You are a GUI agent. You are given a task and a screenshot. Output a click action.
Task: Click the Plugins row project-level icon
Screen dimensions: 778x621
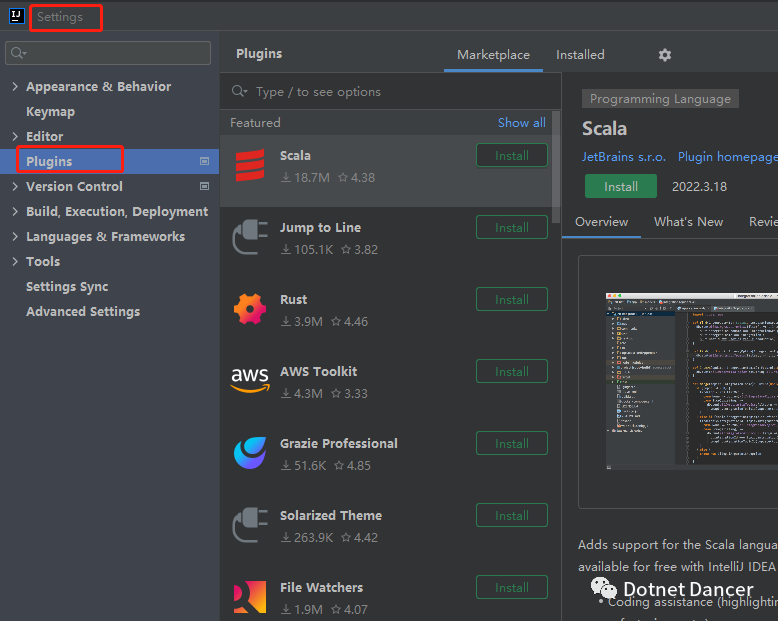coord(204,161)
